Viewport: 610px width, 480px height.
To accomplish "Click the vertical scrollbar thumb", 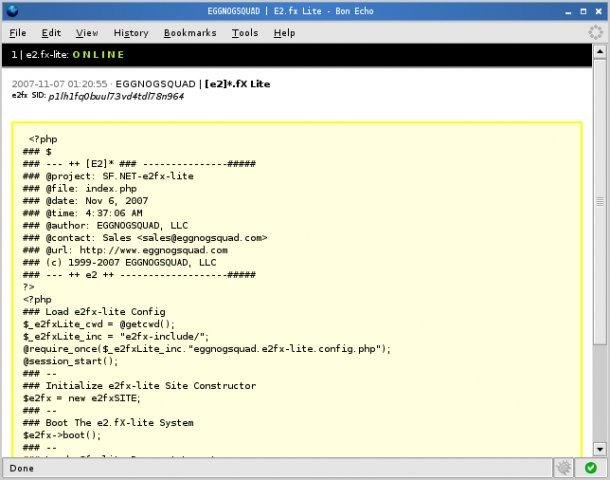I will coord(600,201).
